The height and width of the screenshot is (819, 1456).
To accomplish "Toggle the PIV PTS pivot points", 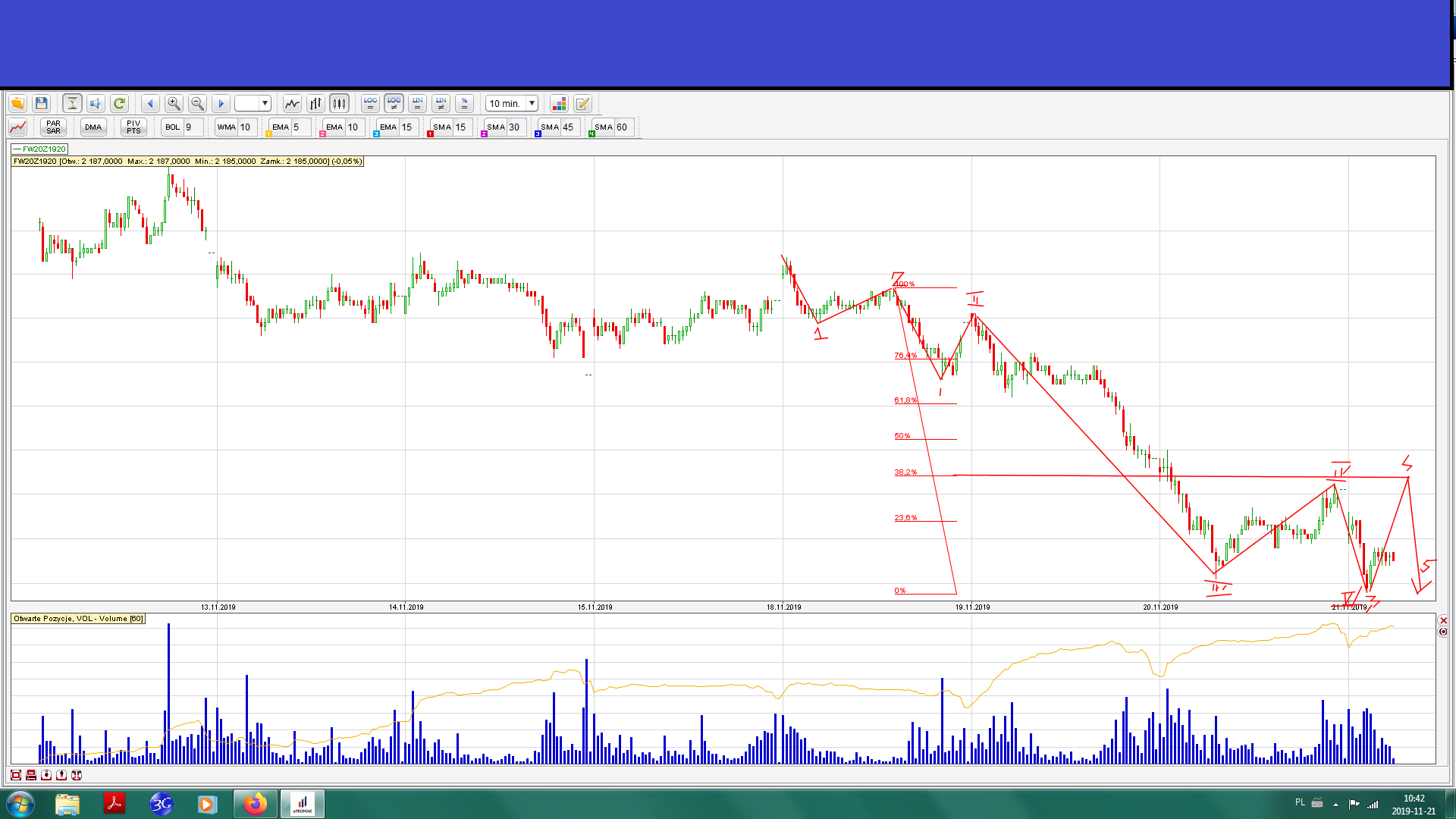I will click(x=133, y=127).
